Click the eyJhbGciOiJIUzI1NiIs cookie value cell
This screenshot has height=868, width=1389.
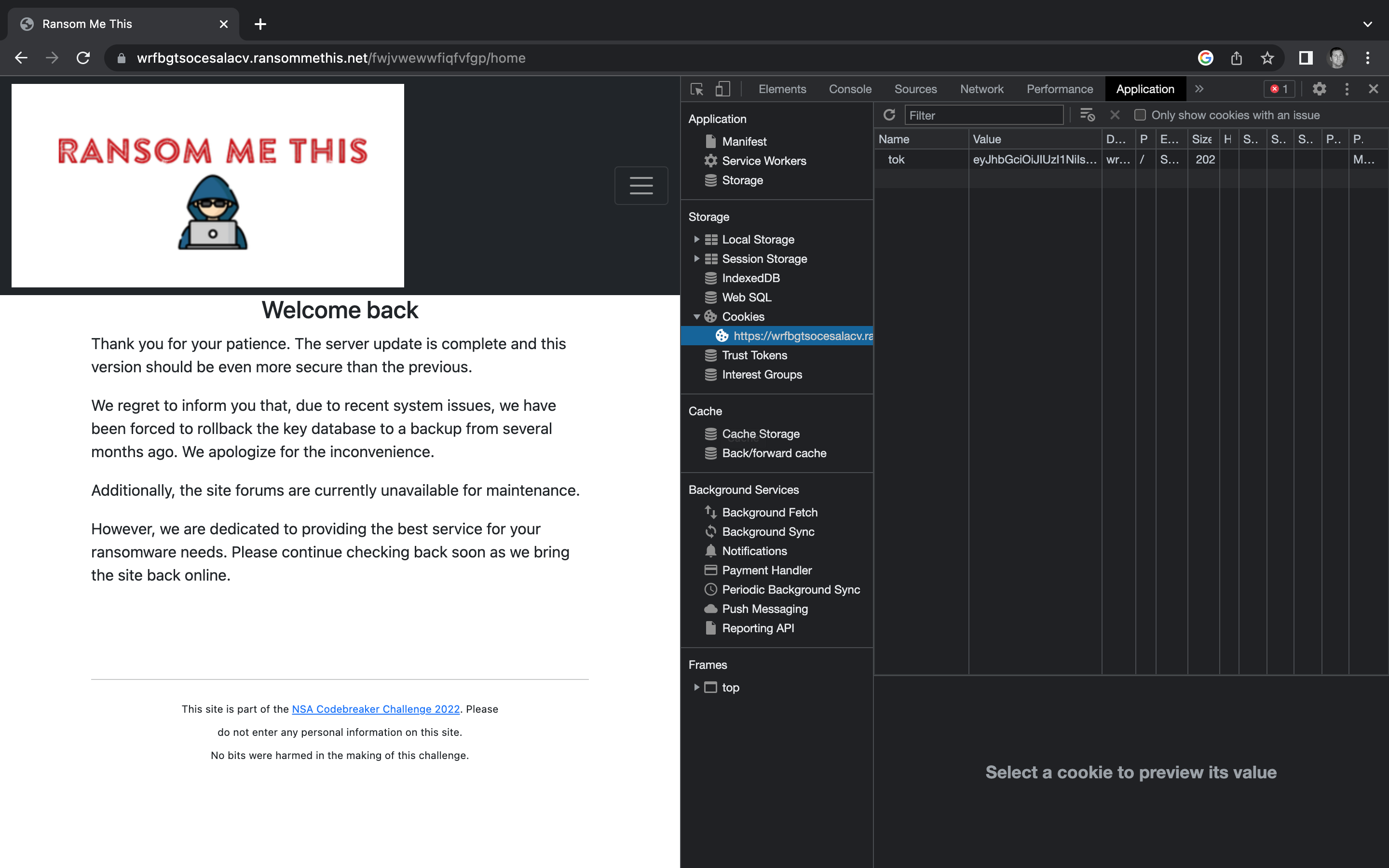[x=1035, y=160]
